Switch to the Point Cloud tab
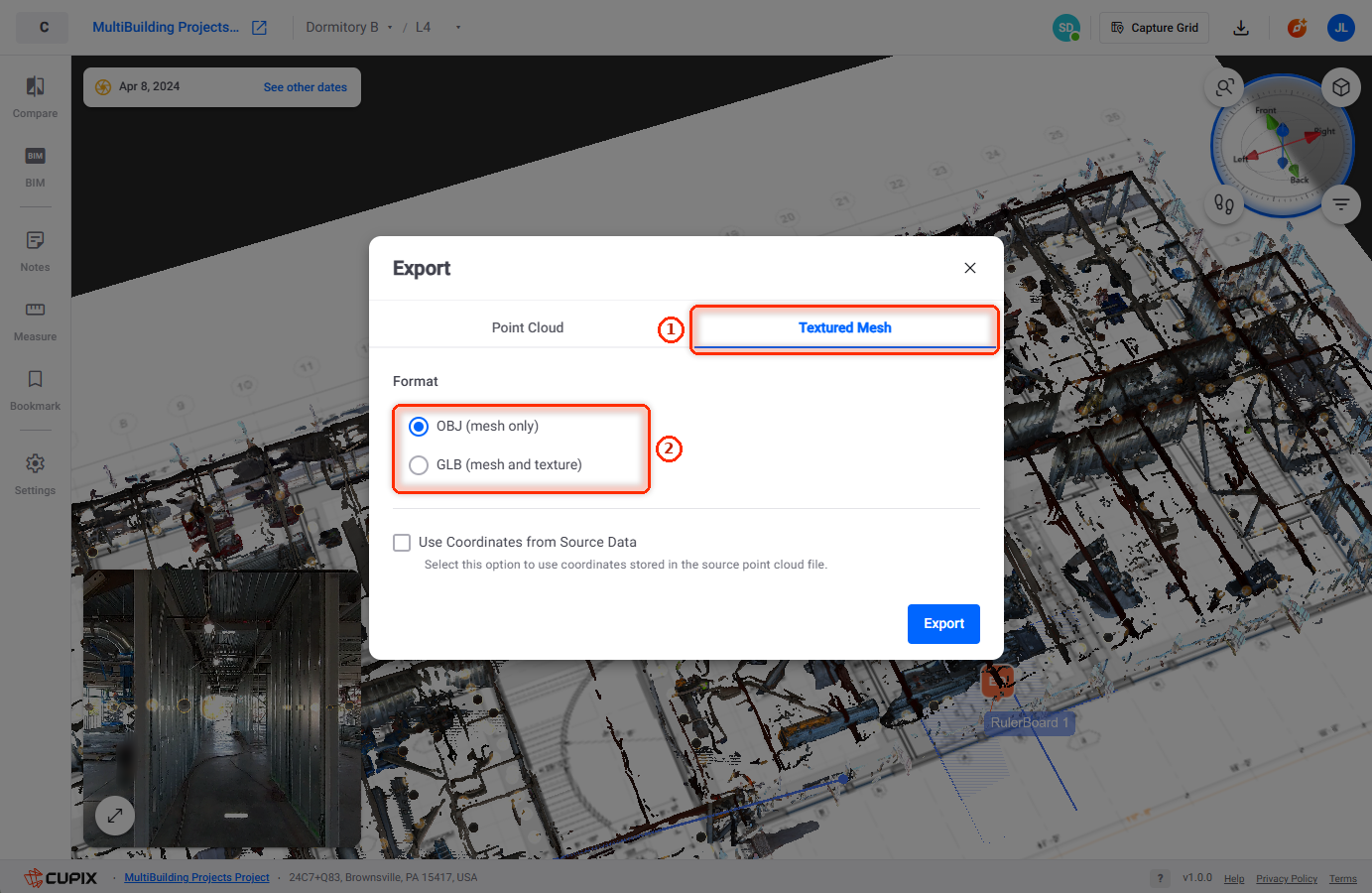This screenshot has height=893, width=1372. pyautogui.click(x=528, y=327)
